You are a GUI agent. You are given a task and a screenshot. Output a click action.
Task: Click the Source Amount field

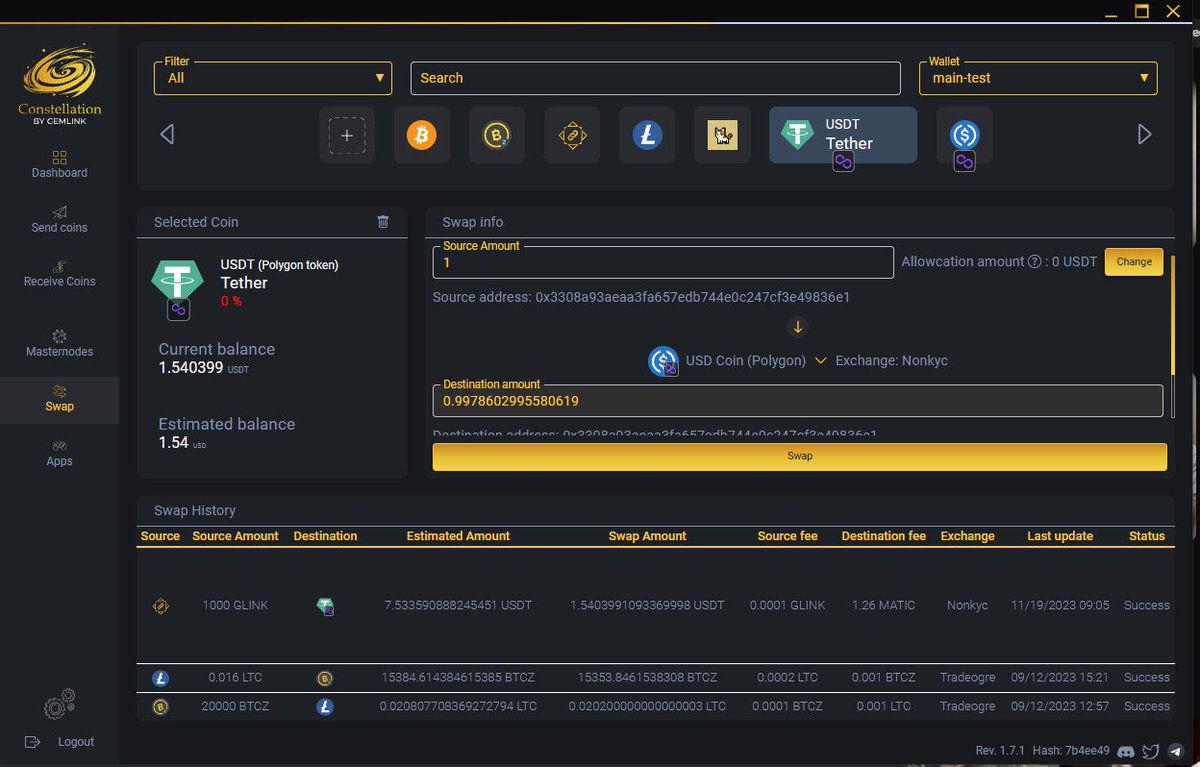pyautogui.click(x=663, y=262)
